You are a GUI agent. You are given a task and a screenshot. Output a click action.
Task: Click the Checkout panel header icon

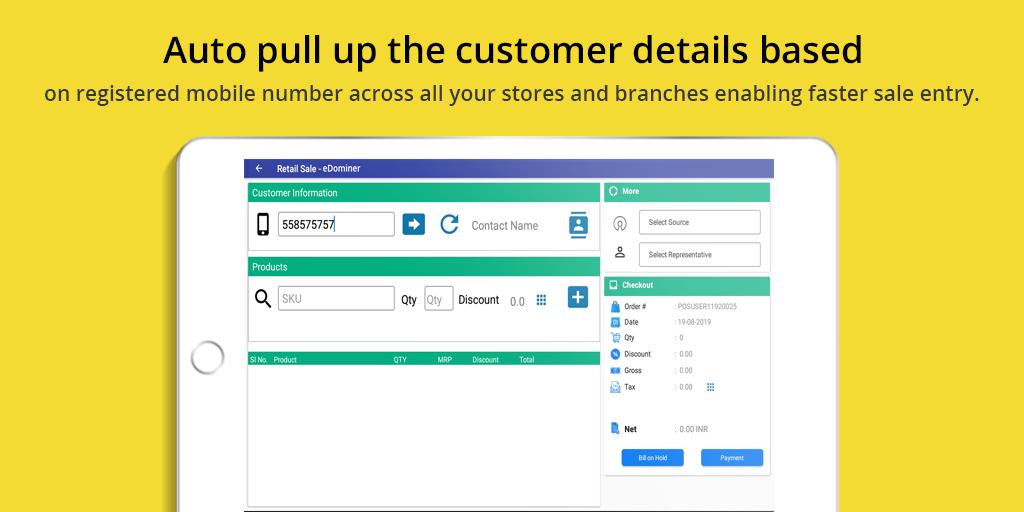pyautogui.click(x=614, y=285)
